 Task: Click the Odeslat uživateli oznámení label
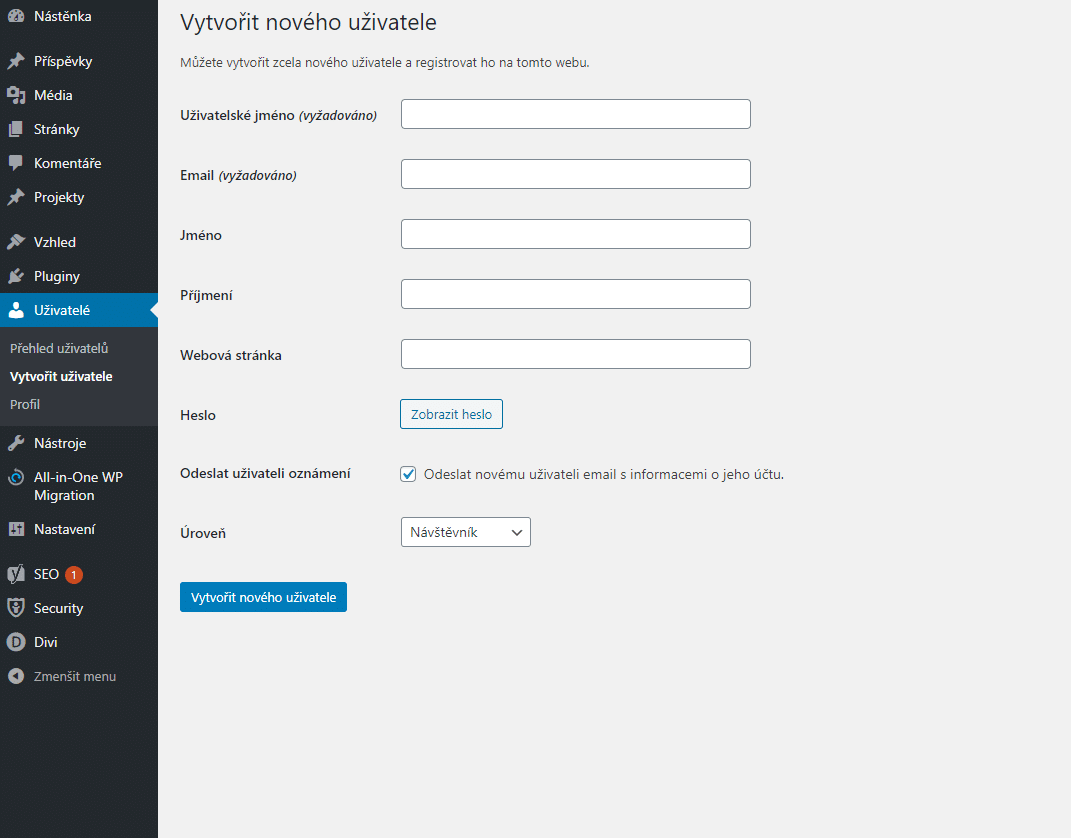(265, 473)
